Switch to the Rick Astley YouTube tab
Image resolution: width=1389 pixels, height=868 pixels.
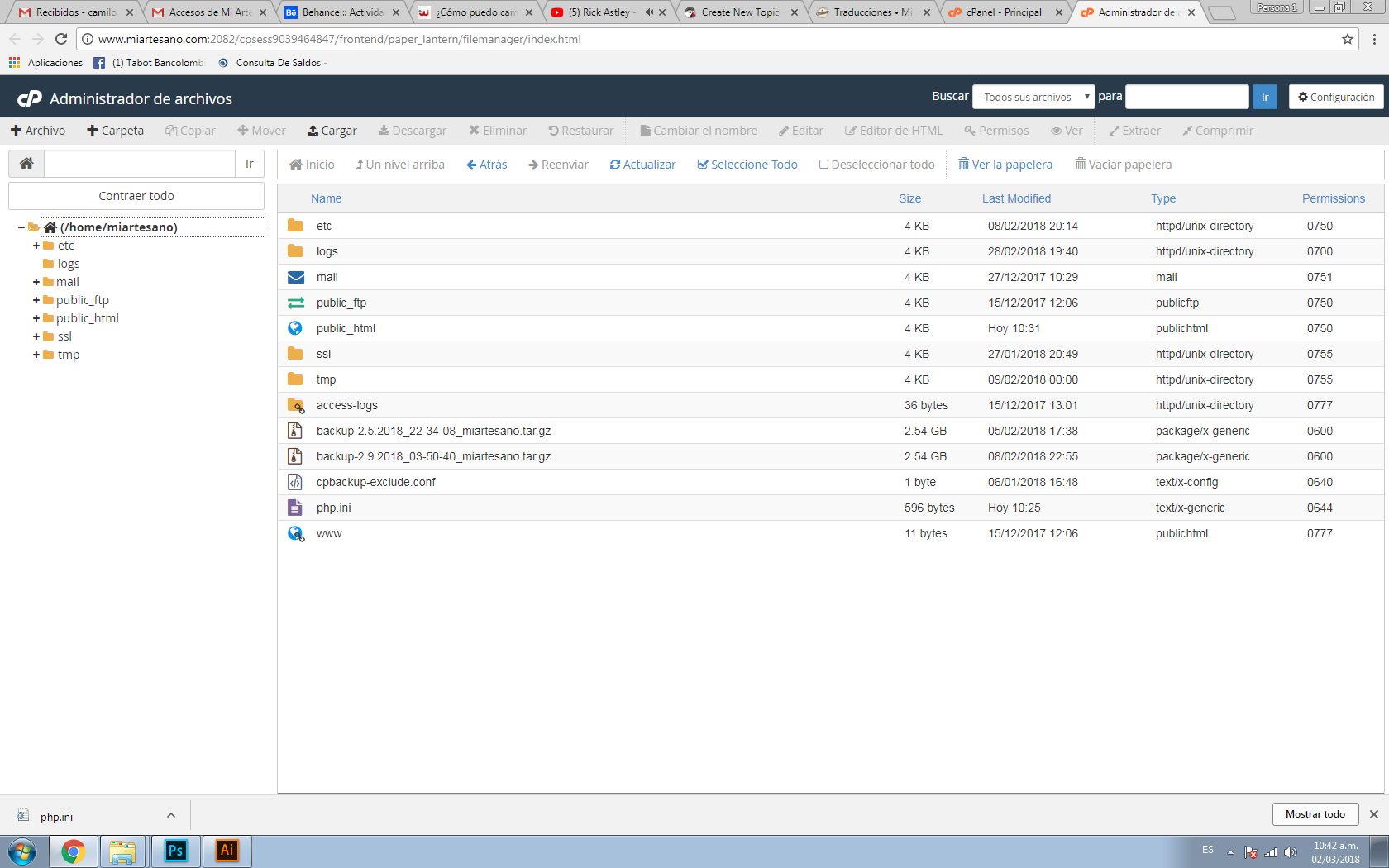click(x=608, y=12)
